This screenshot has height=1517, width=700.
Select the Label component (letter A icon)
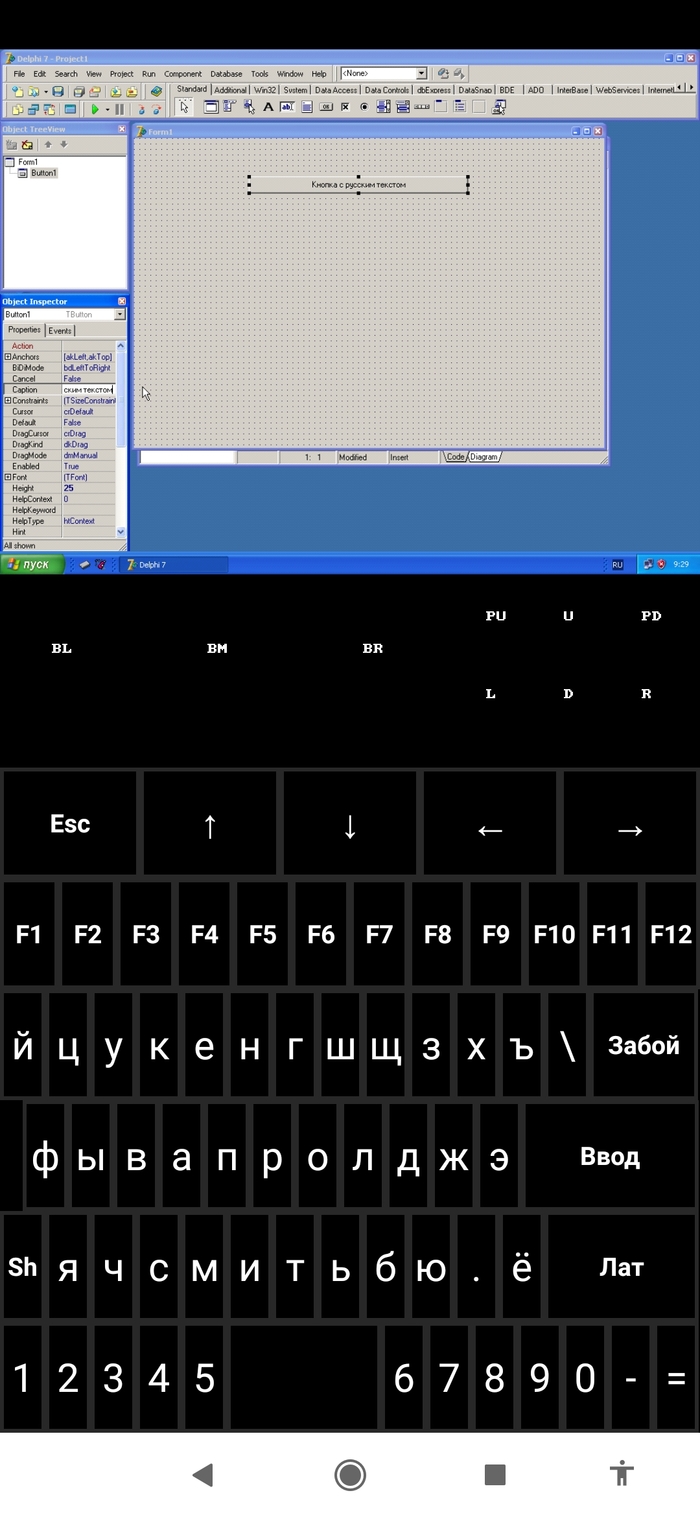[x=268, y=107]
